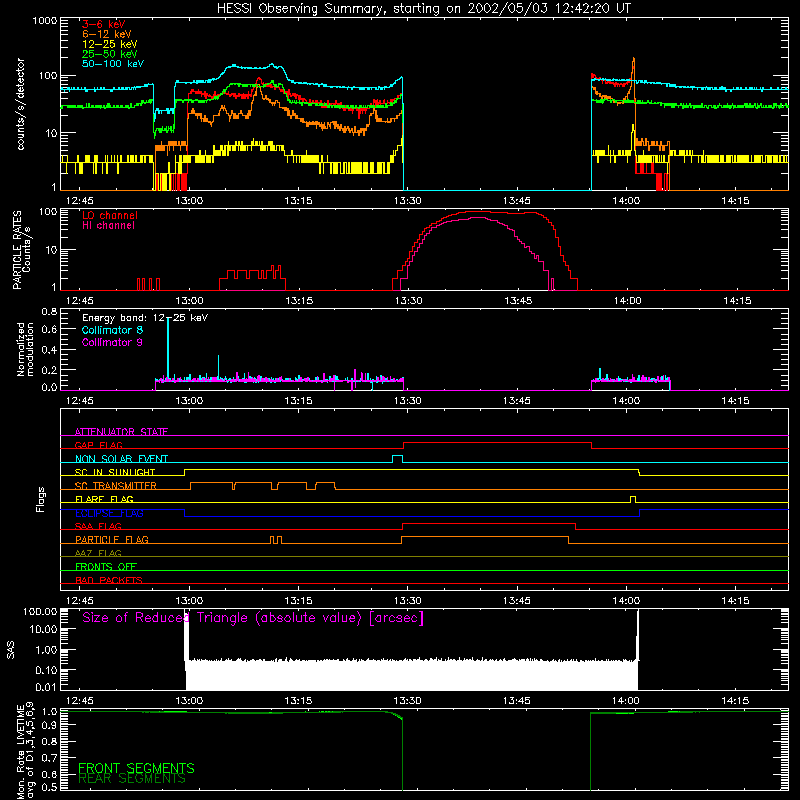This screenshot has width=800, height=800.
Task: Click the orange 6-12 keV spike peak after 14:00
Action: [x=634, y=60]
